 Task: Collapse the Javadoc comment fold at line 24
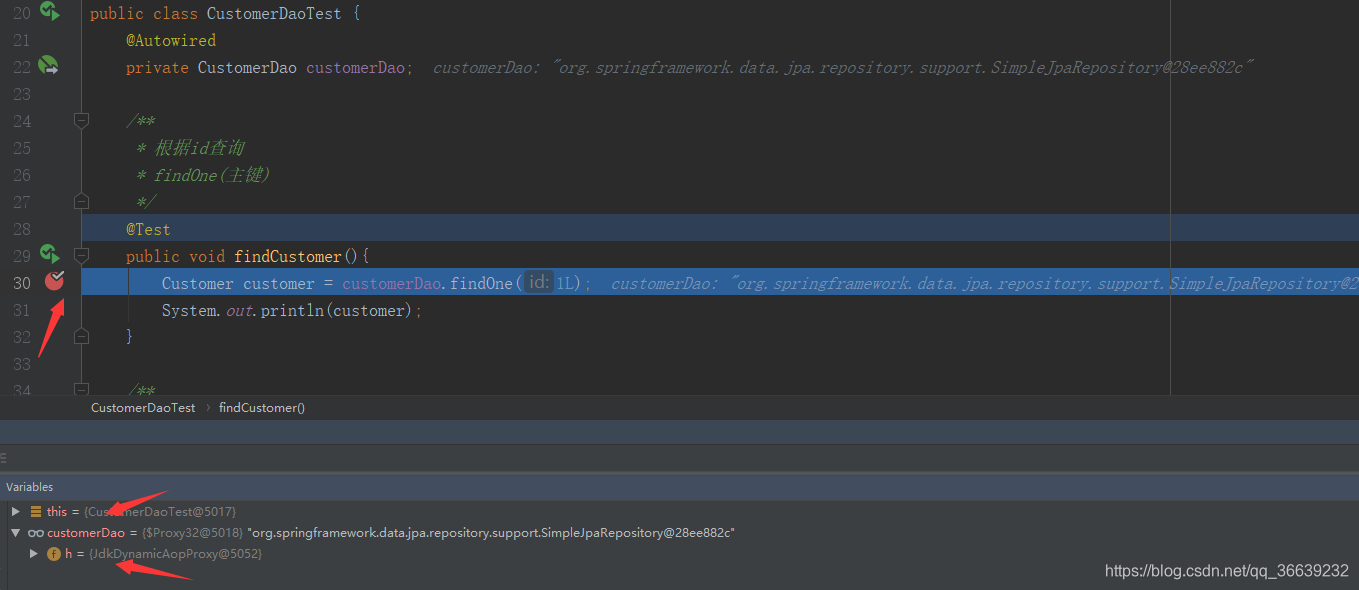(81, 120)
